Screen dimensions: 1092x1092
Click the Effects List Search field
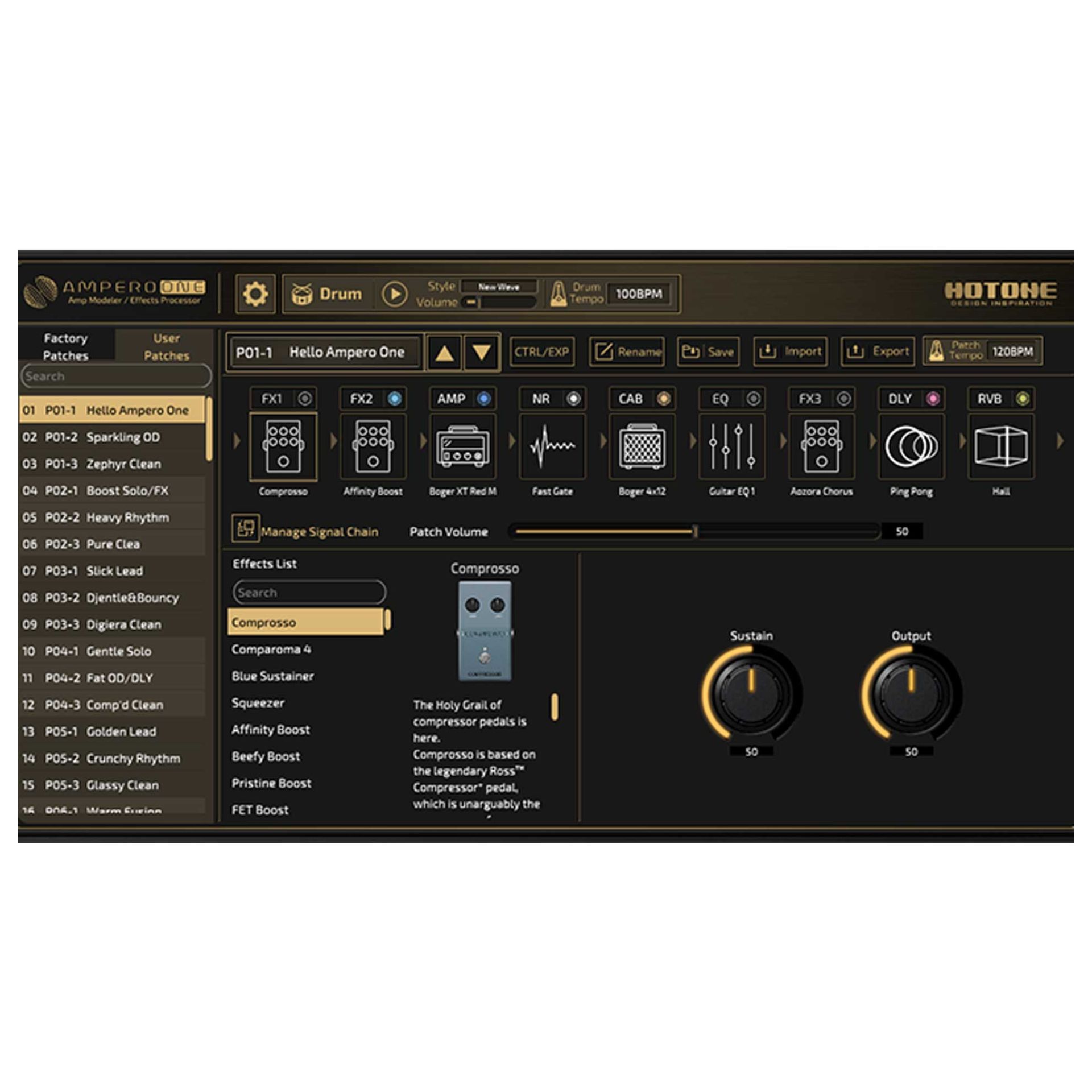tap(309, 593)
